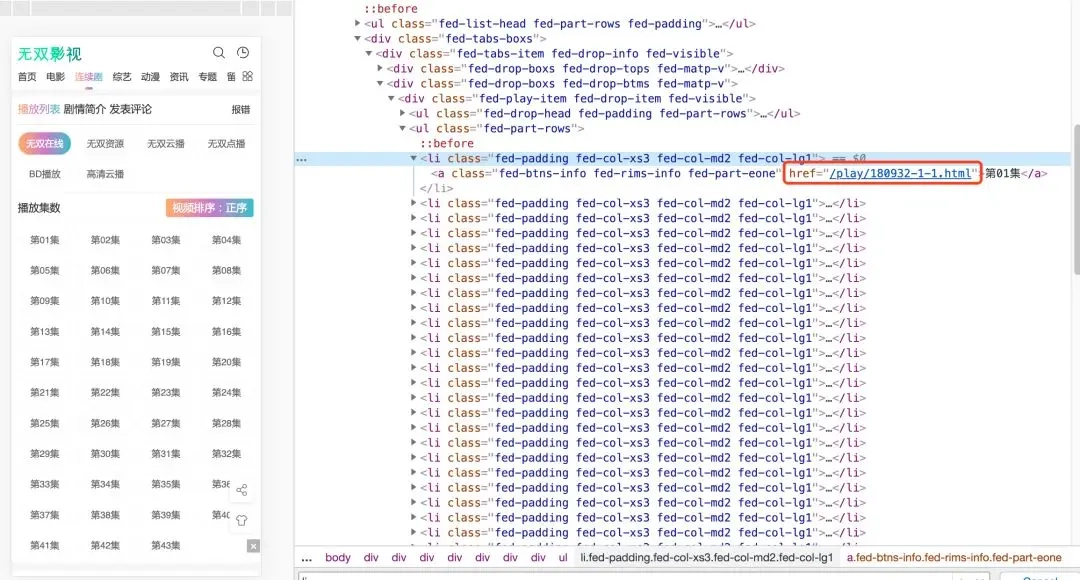Select the a.fed-btns-info breadcrumb element

[x=954, y=558]
